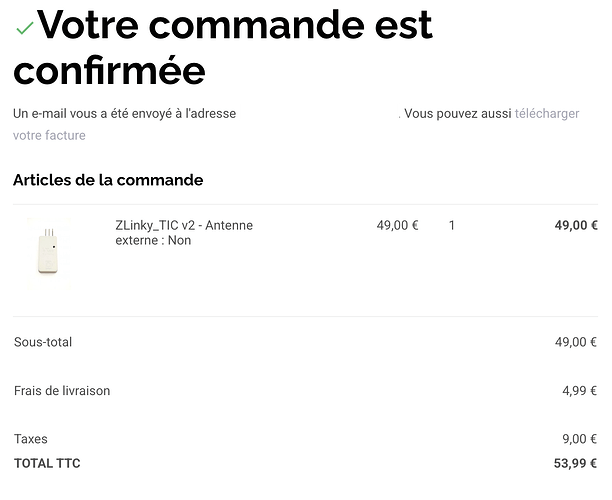
Task: Click the green confirmation checkmark icon
Action: 25,29
